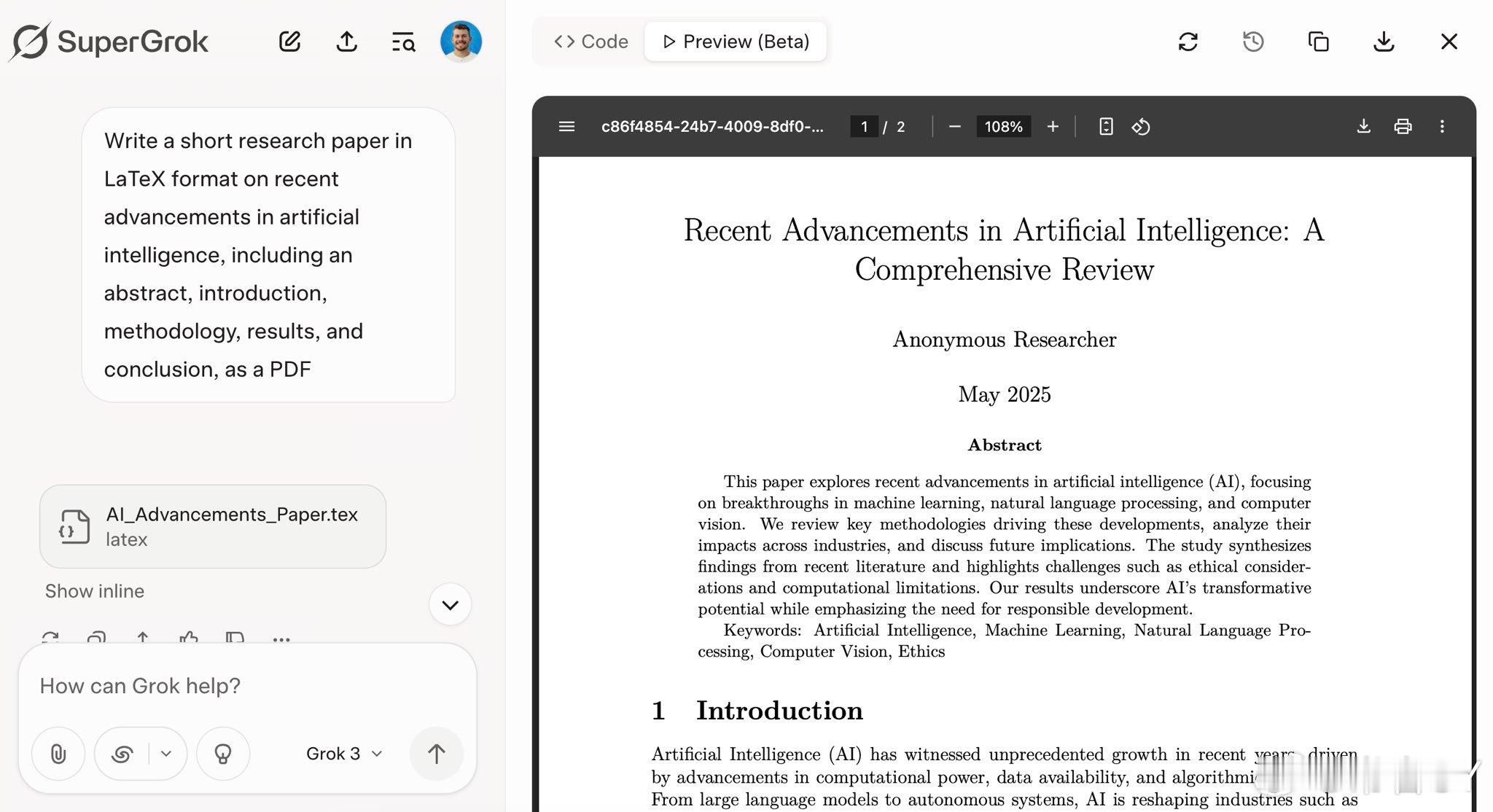Switch to the Preview (Beta) tab

point(736,42)
